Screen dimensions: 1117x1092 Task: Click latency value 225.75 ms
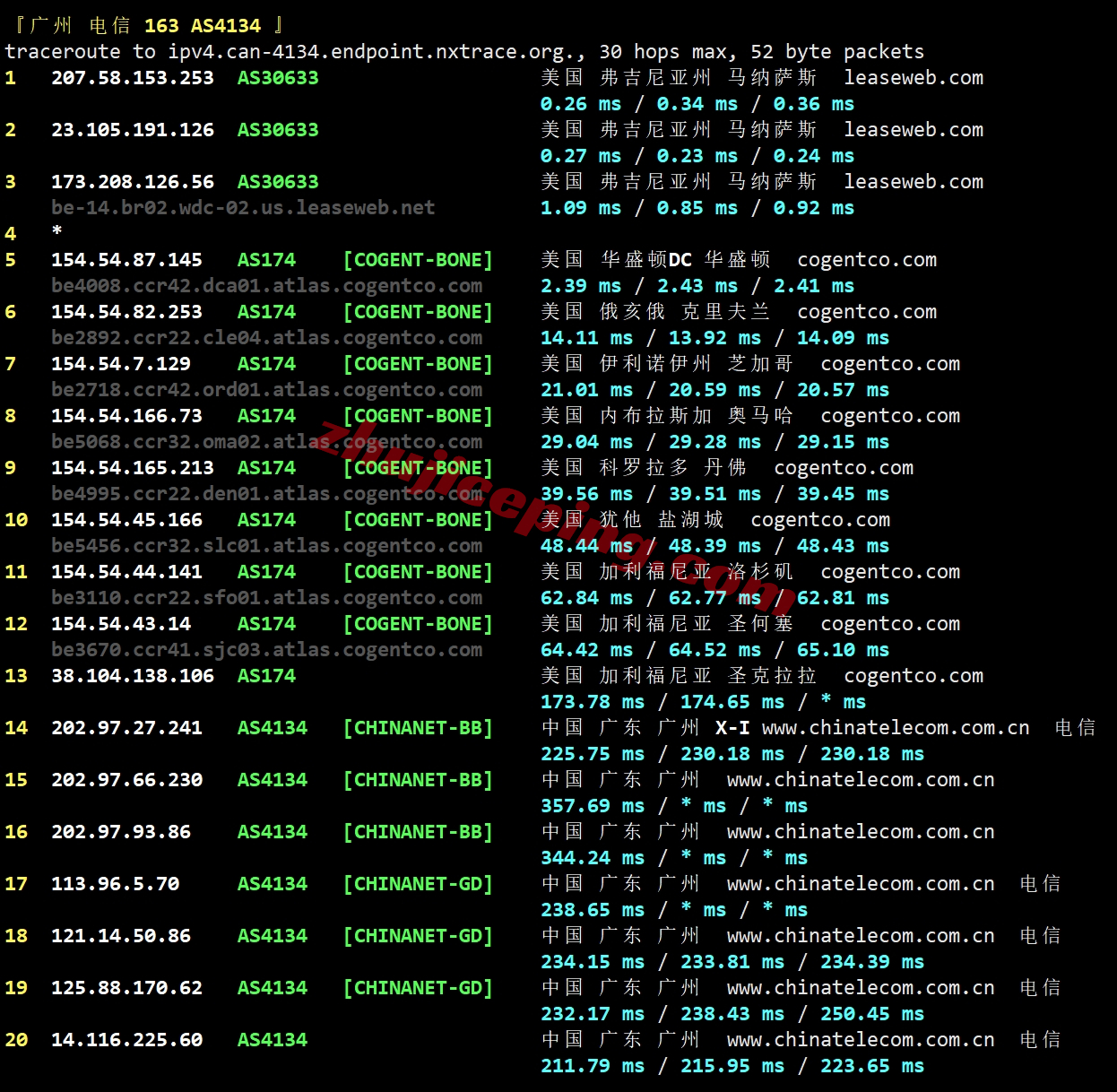pyautogui.click(x=593, y=754)
